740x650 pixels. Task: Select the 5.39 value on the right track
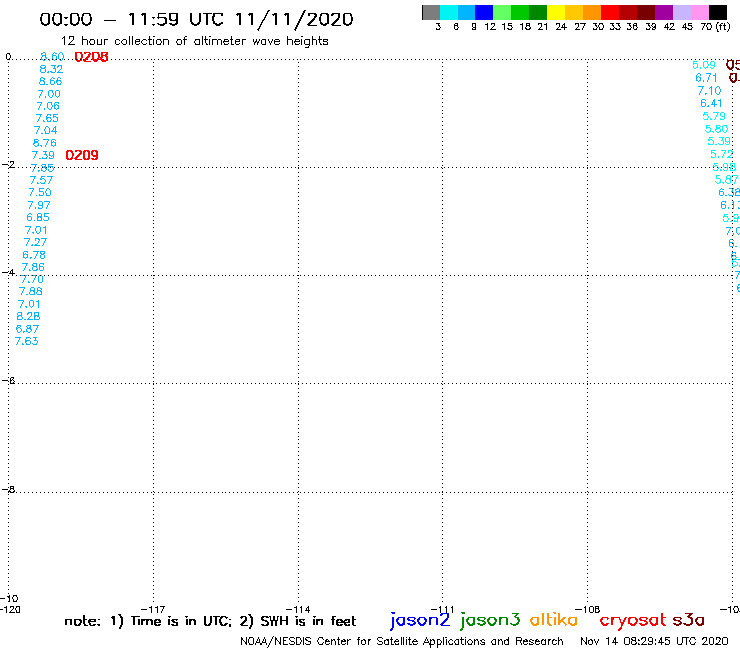(x=719, y=141)
